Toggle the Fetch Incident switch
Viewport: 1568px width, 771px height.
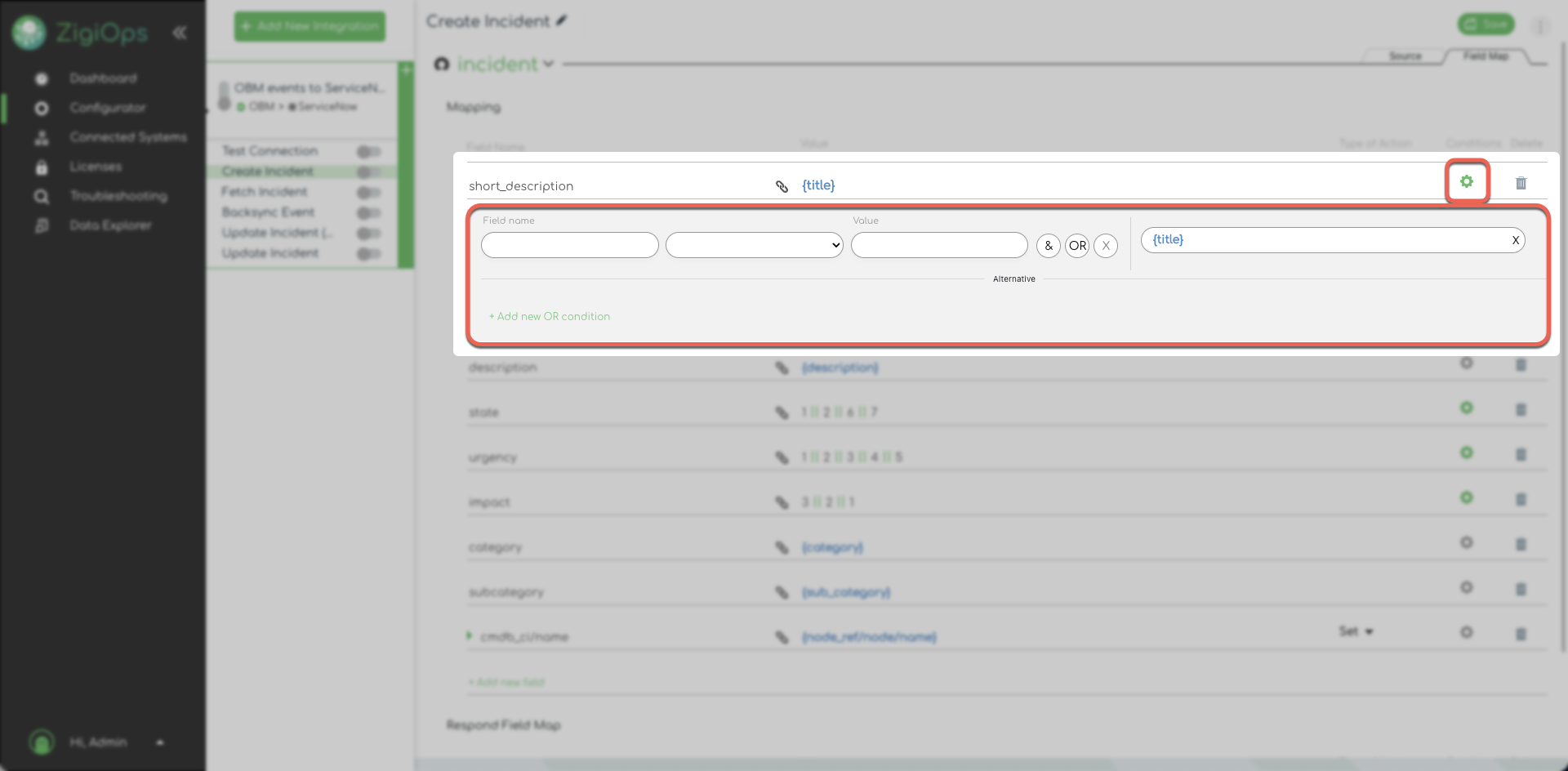pos(368,192)
